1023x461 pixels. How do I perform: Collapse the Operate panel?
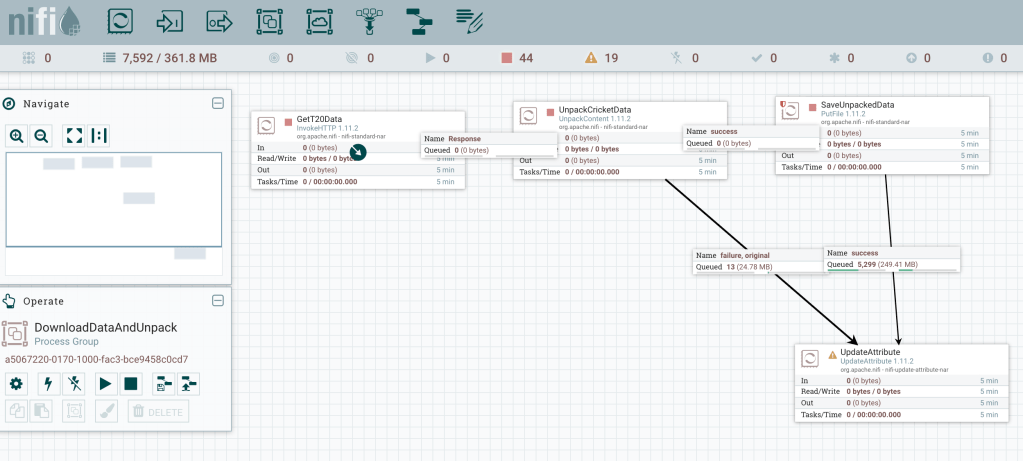coord(217,300)
